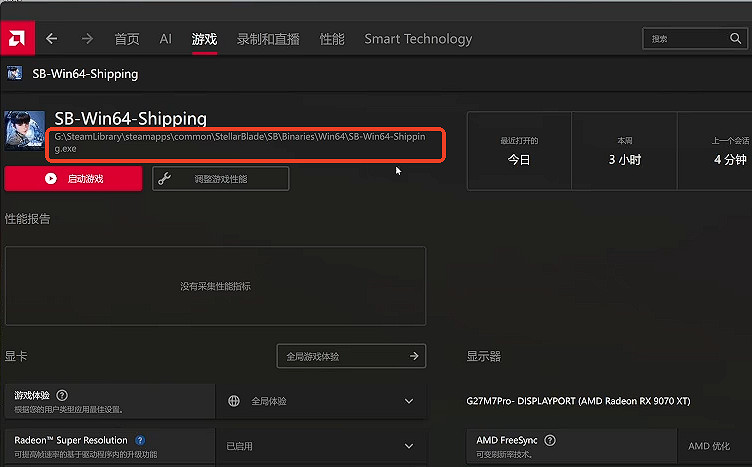This screenshot has width=752, height=467.
Task: Open the AI tab
Action: [165, 39]
